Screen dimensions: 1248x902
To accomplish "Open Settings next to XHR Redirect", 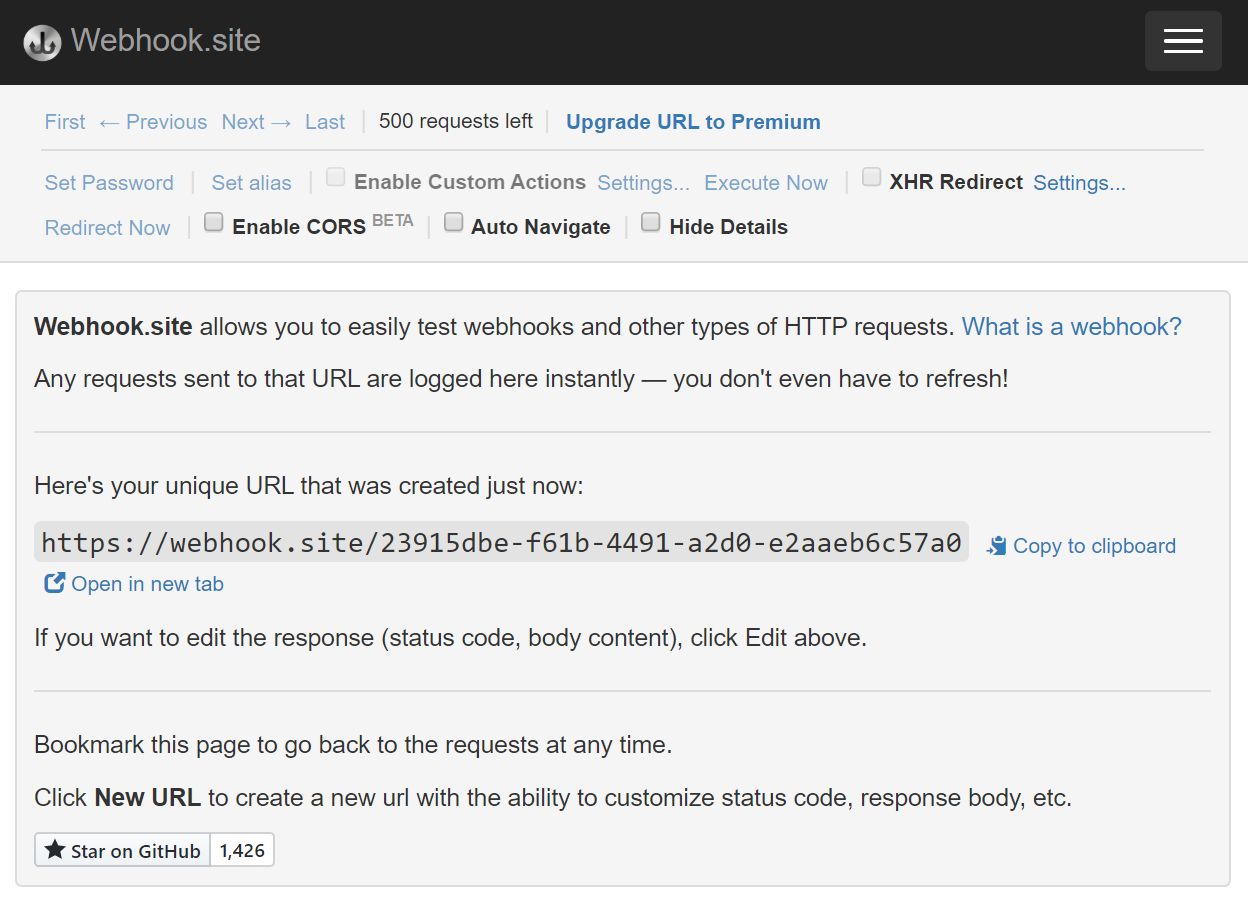I will [1079, 183].
